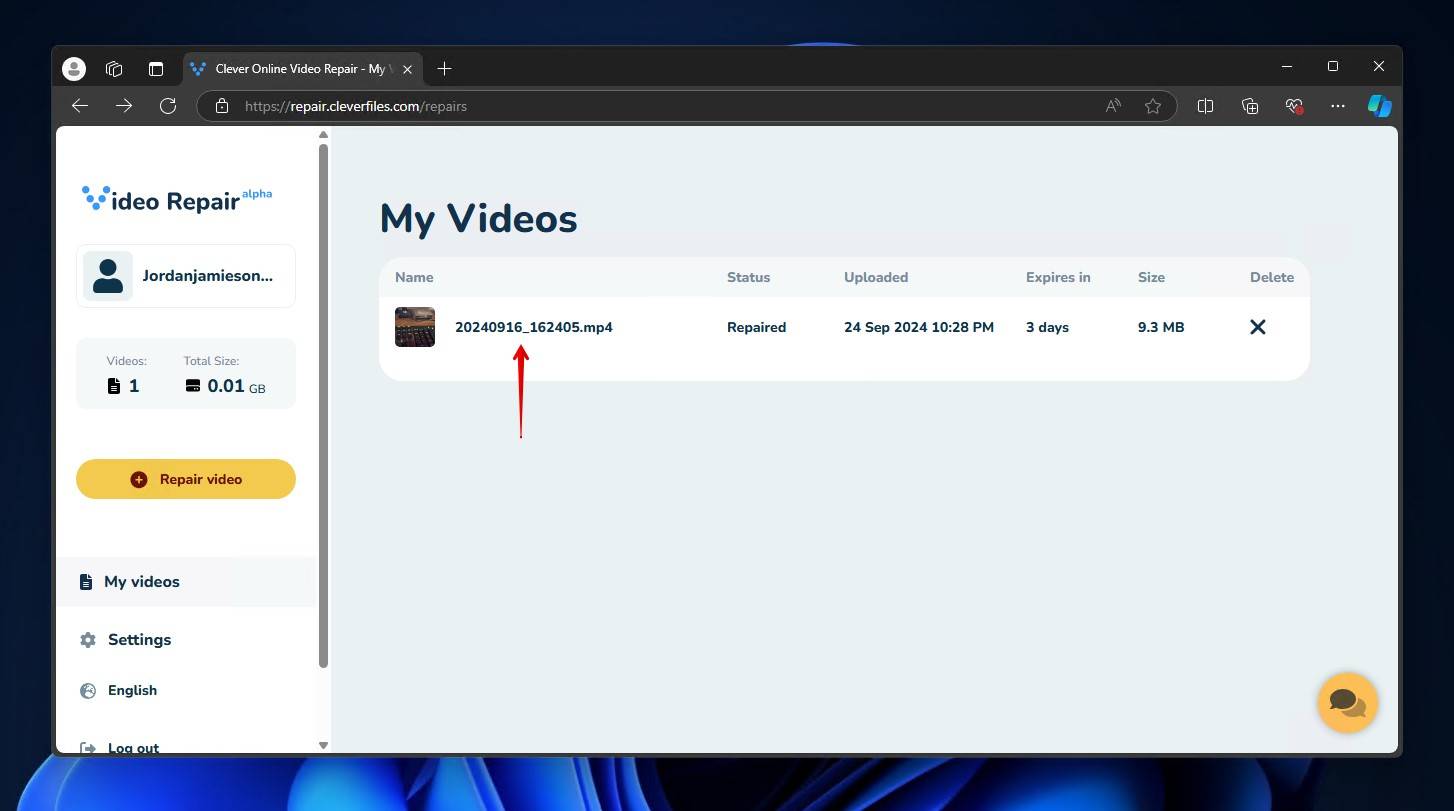The height and width of the screenshot is (811, 1454).
Task: Click the Video Repair alpha logo
Action: 176,198
